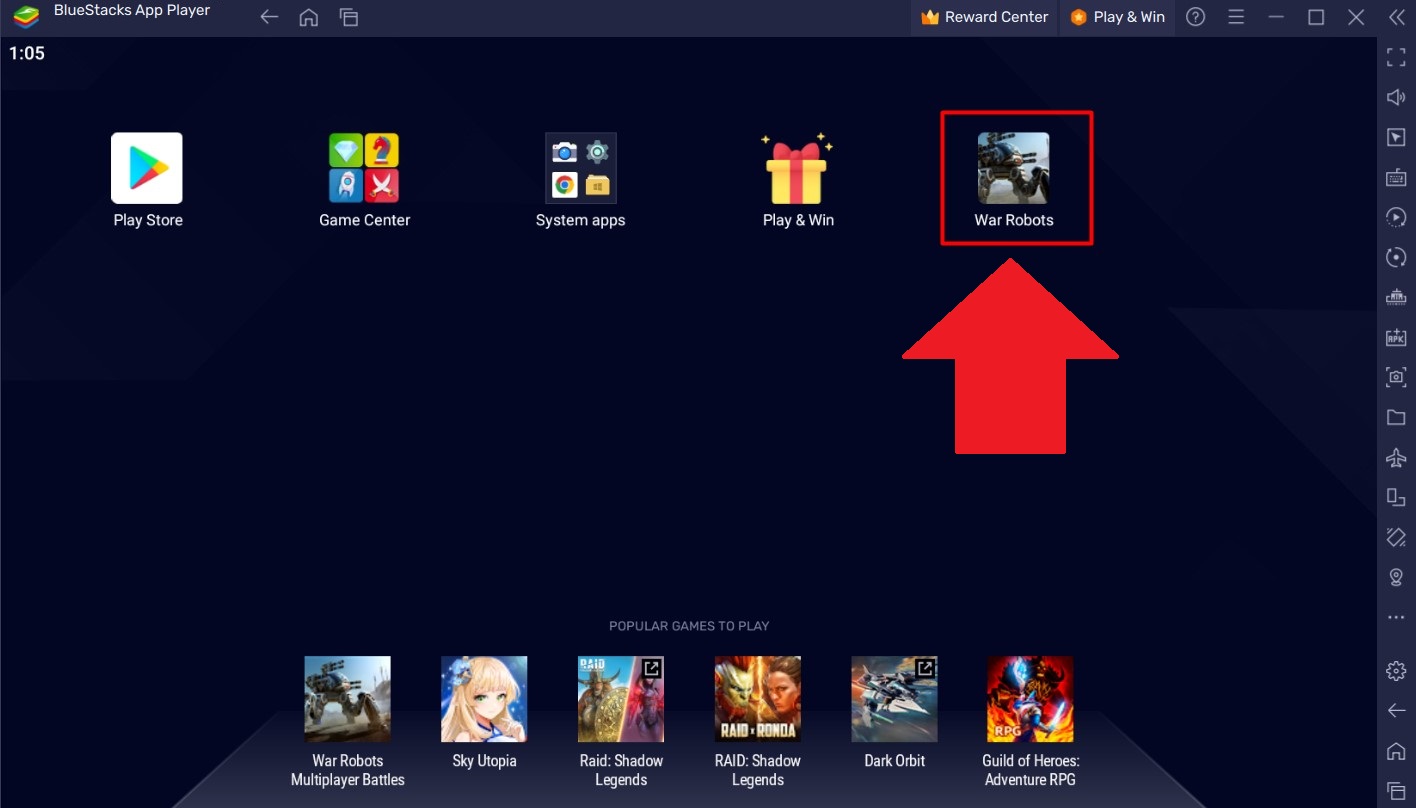
Task: Collapse the sidebar using the double chevron
Action: [x=1397, y=17]
